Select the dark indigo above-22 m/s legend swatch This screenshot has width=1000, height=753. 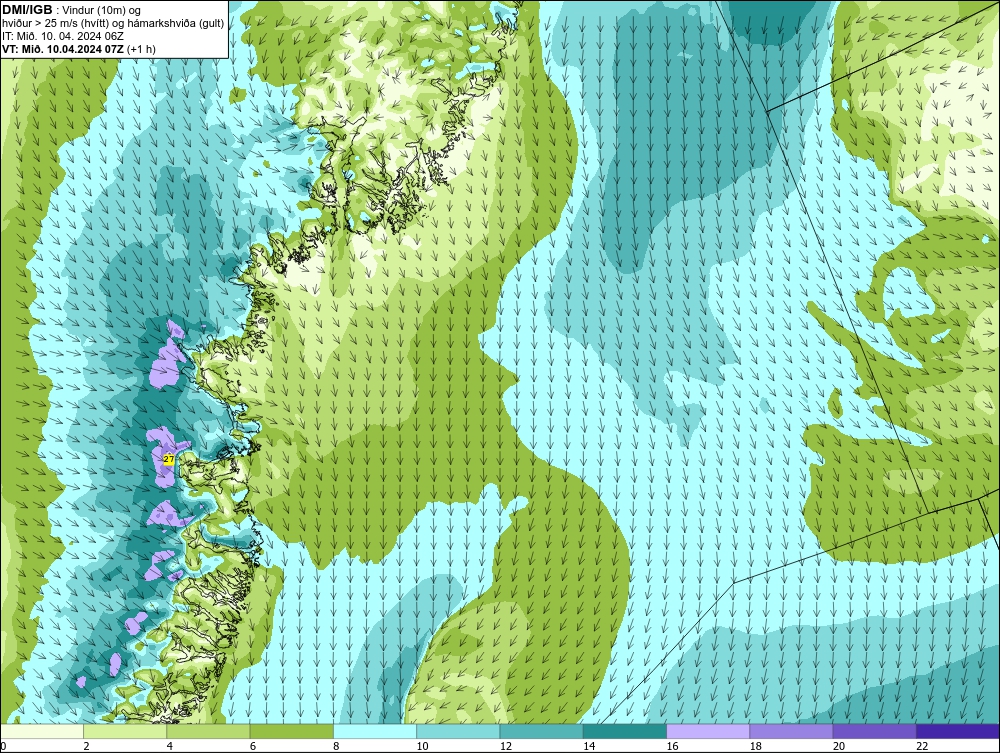pos(958,731)
